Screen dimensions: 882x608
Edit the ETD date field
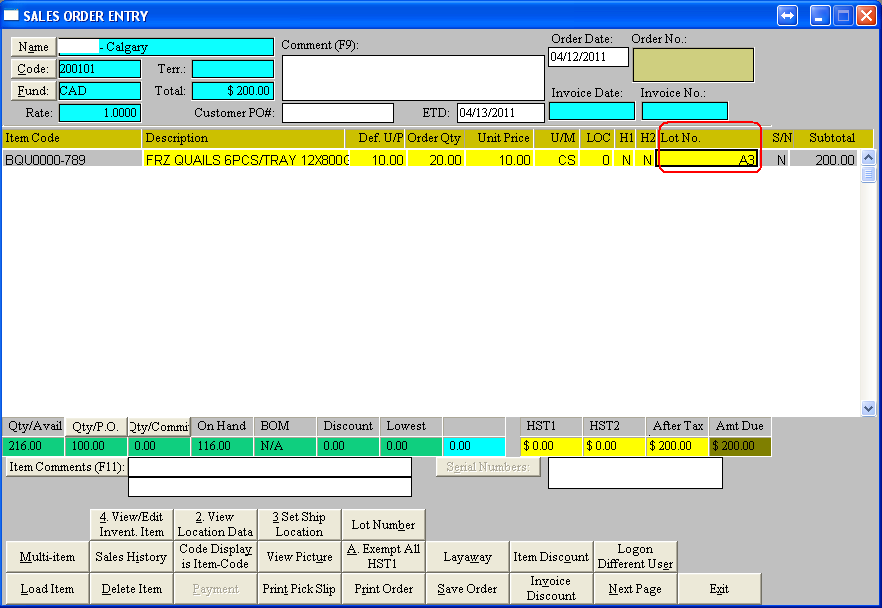click(x=499, y=113)
